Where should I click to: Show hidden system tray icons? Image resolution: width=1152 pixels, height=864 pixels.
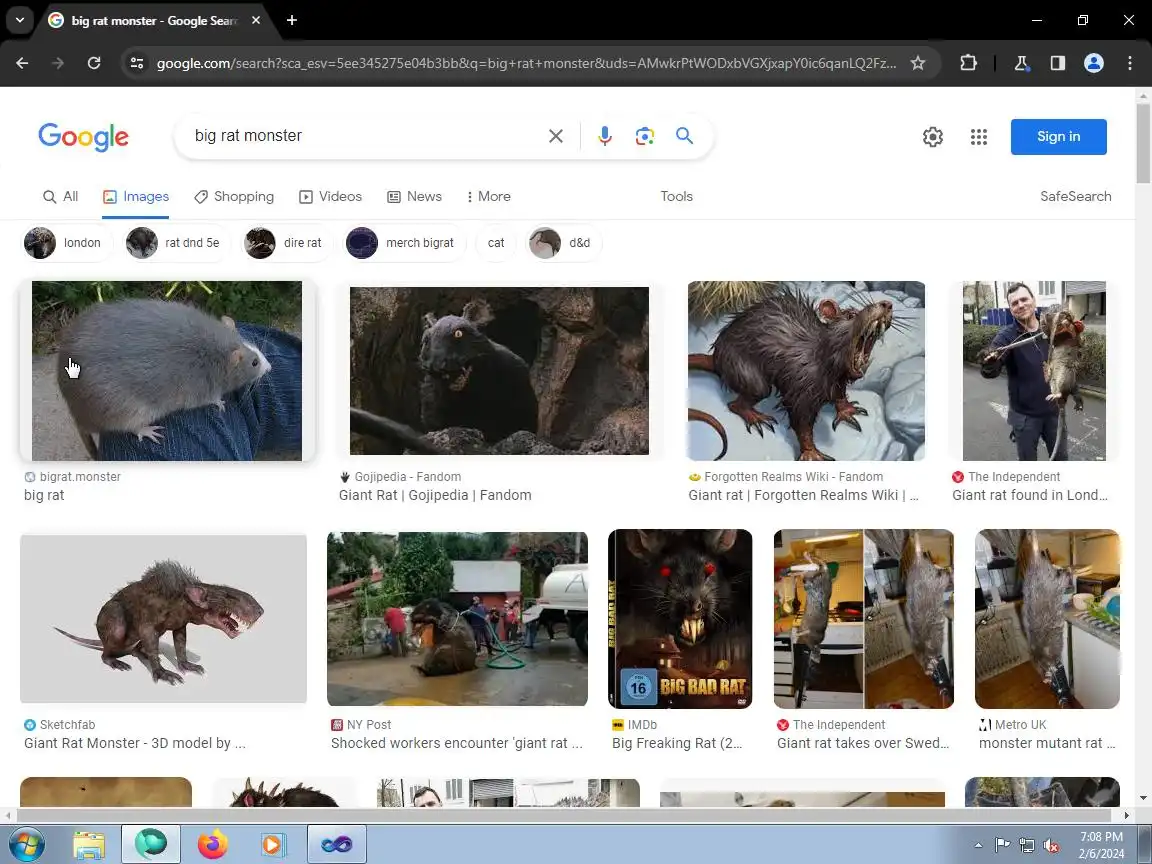[978, 845]
